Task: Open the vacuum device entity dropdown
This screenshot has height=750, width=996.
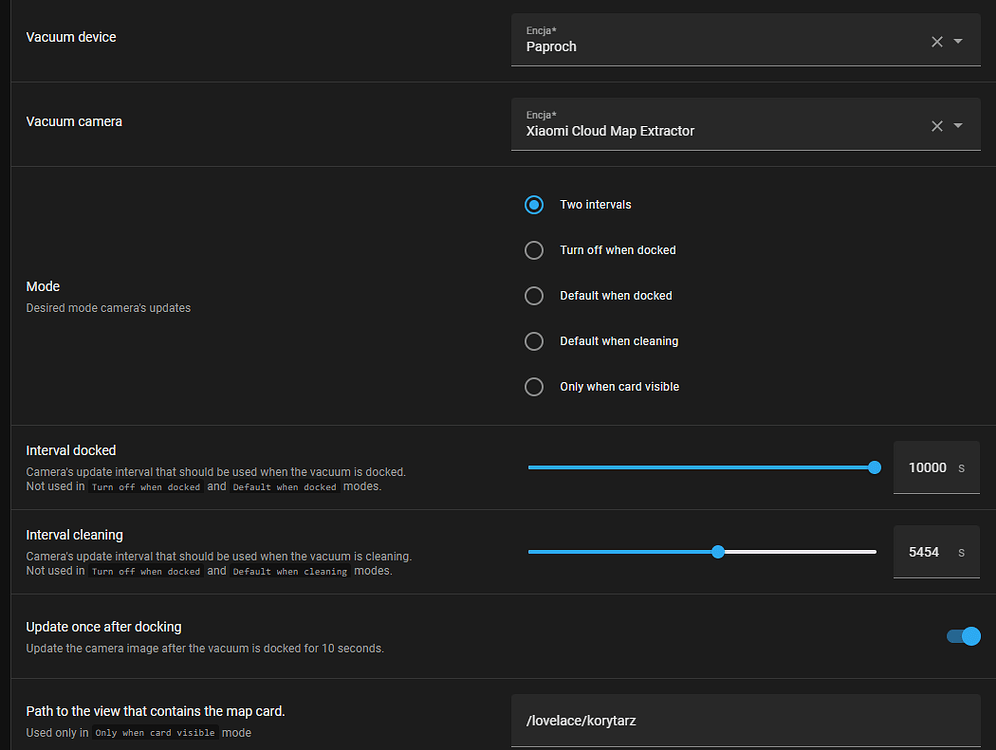Action: [960, 41]
